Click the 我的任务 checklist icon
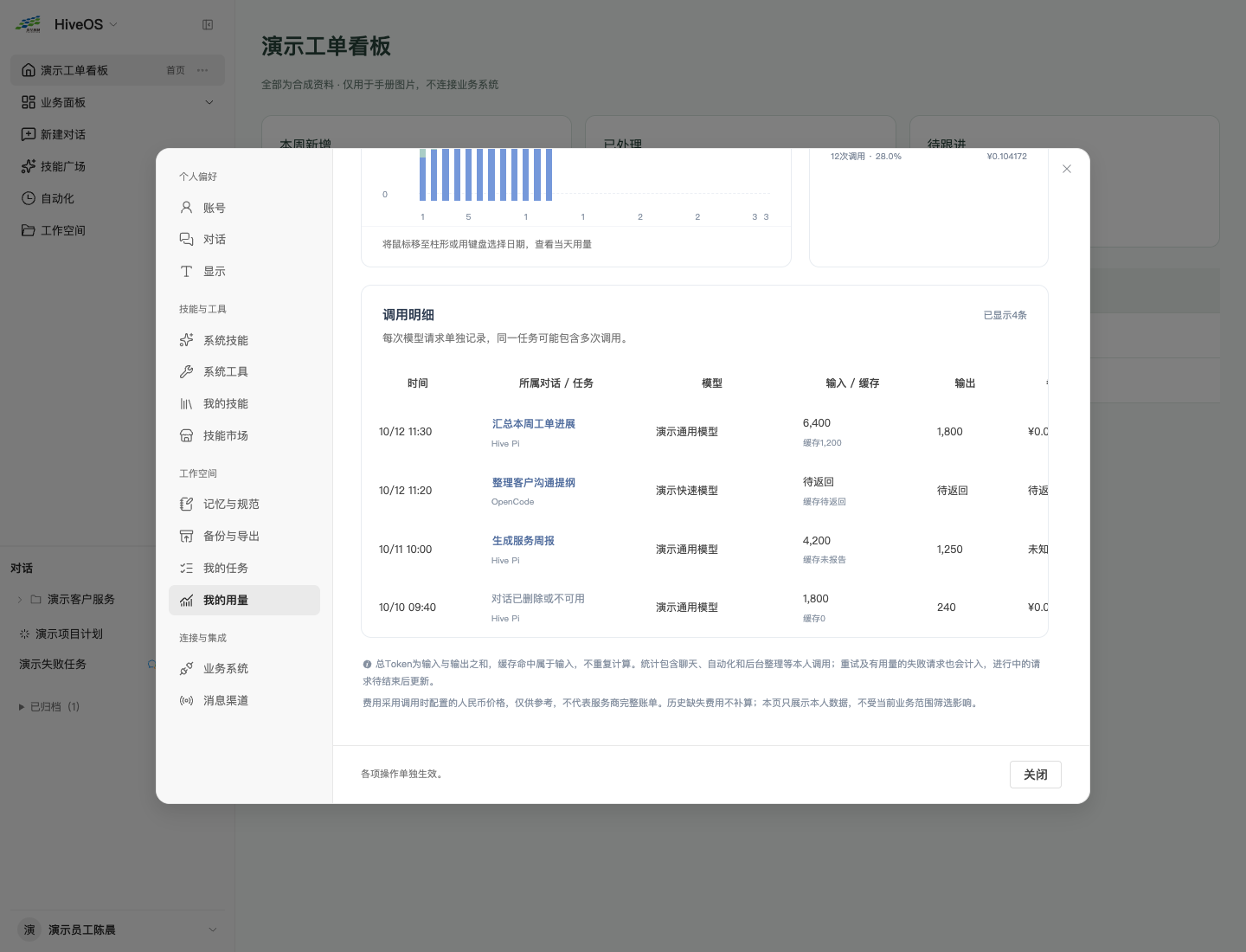Viewport: 1246px width, 952px height. pos(186,569)
